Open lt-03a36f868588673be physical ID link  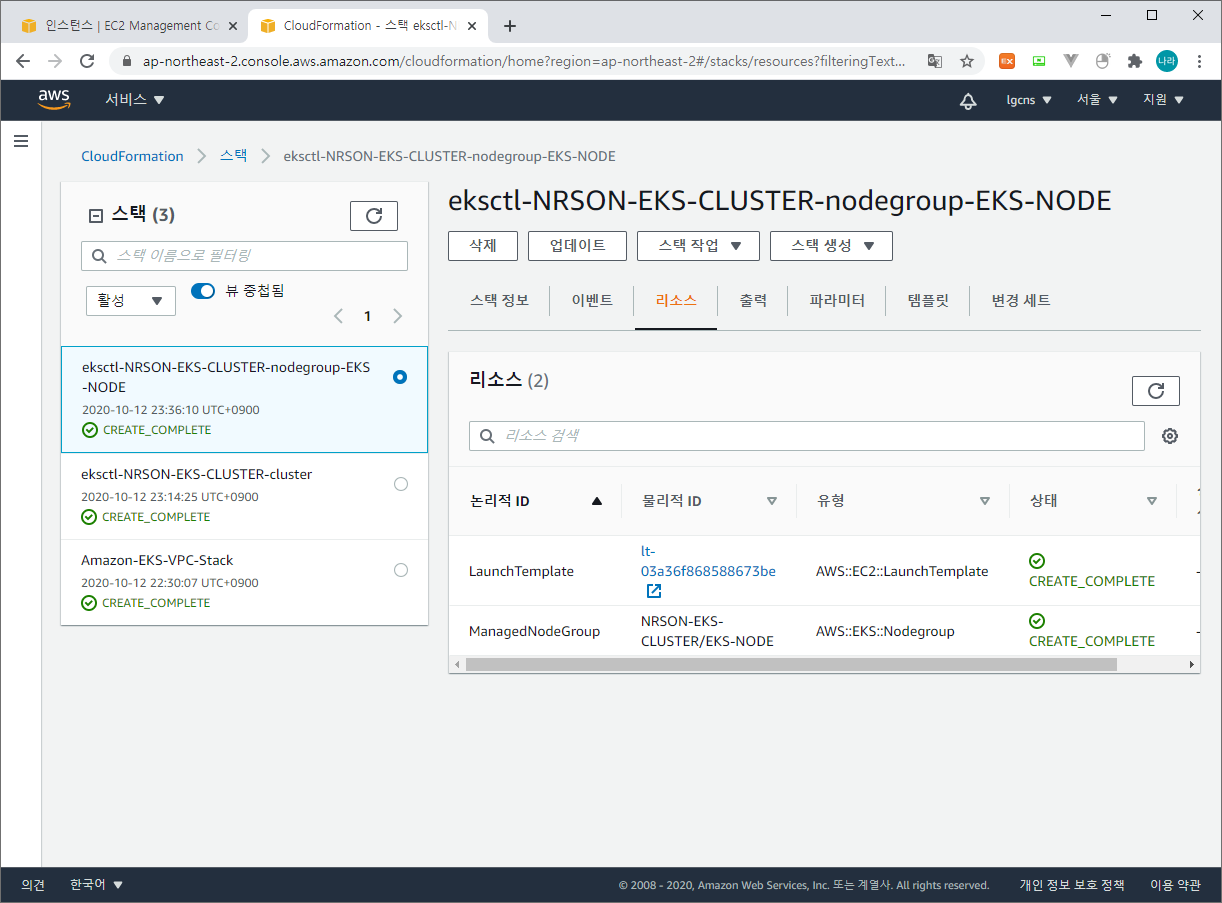708,561
